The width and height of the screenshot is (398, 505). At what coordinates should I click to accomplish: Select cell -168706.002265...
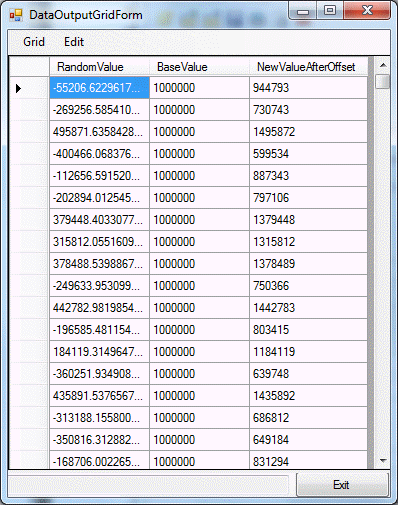[100, 460]
